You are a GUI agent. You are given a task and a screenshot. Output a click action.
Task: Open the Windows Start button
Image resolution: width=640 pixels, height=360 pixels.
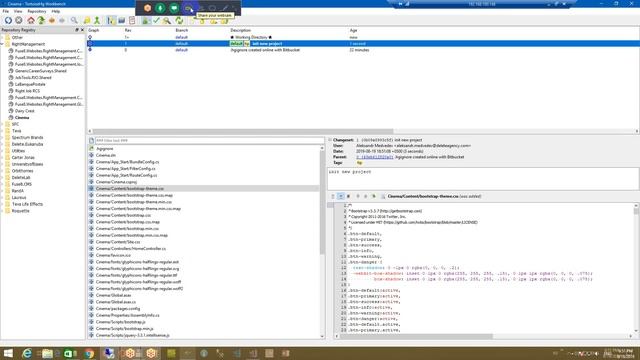pyautogui.click(x=8, y=353)
